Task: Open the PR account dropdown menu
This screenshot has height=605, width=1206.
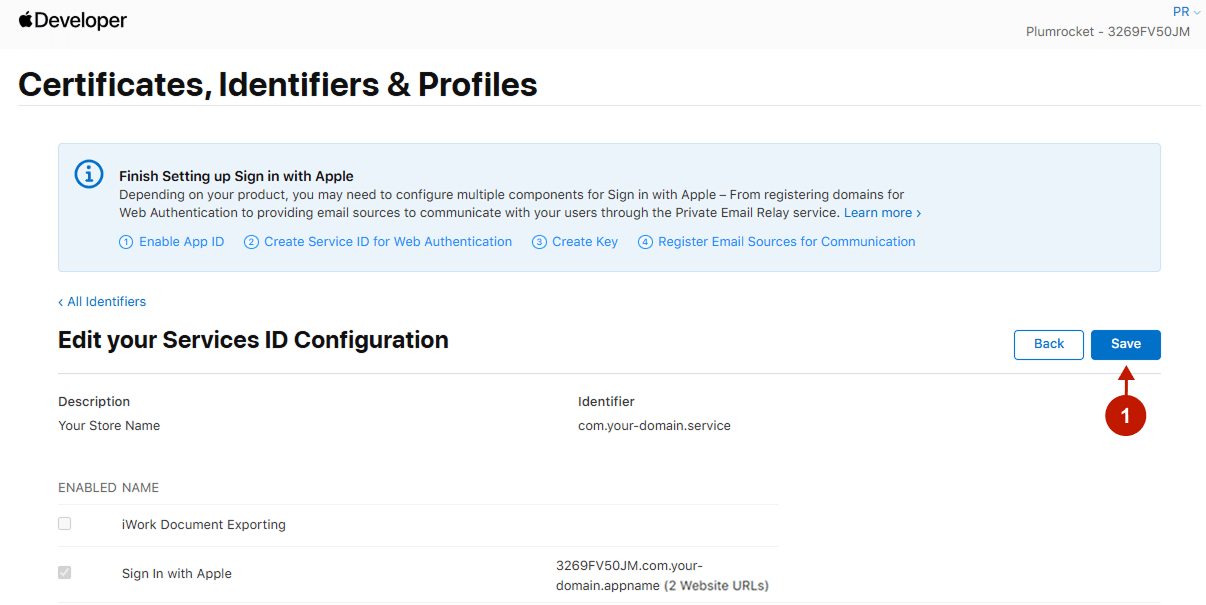Action: coord(1186,12)
